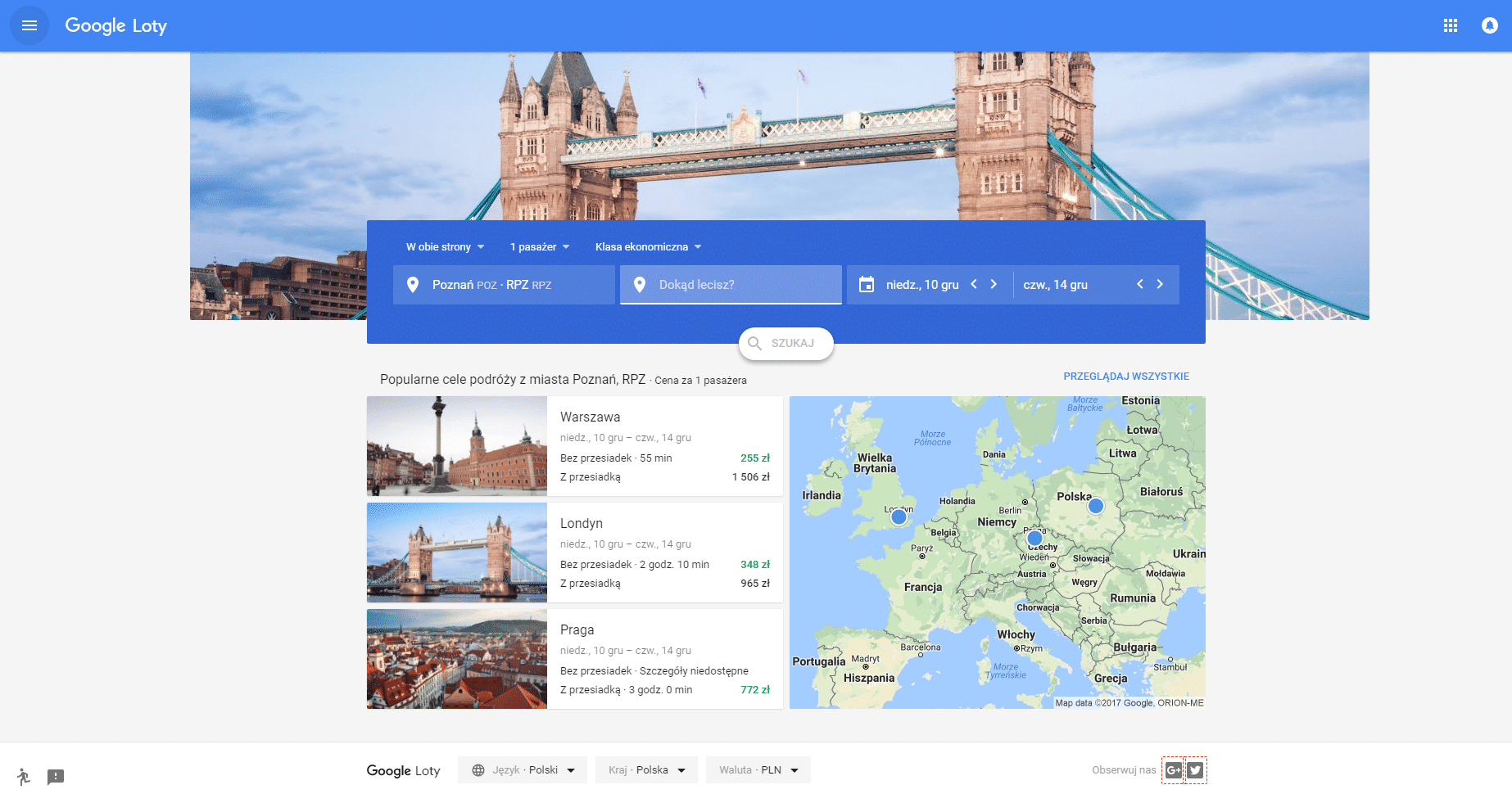This screenshot has width=1512, height=794.
Task: Open the Londyn destination thumbnail
Action: 457,553
